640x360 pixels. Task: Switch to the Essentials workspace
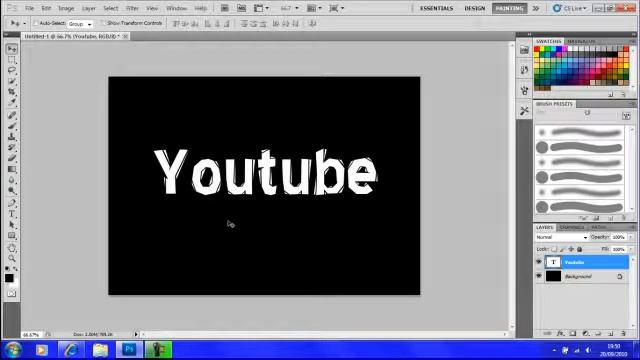[436, 8]
